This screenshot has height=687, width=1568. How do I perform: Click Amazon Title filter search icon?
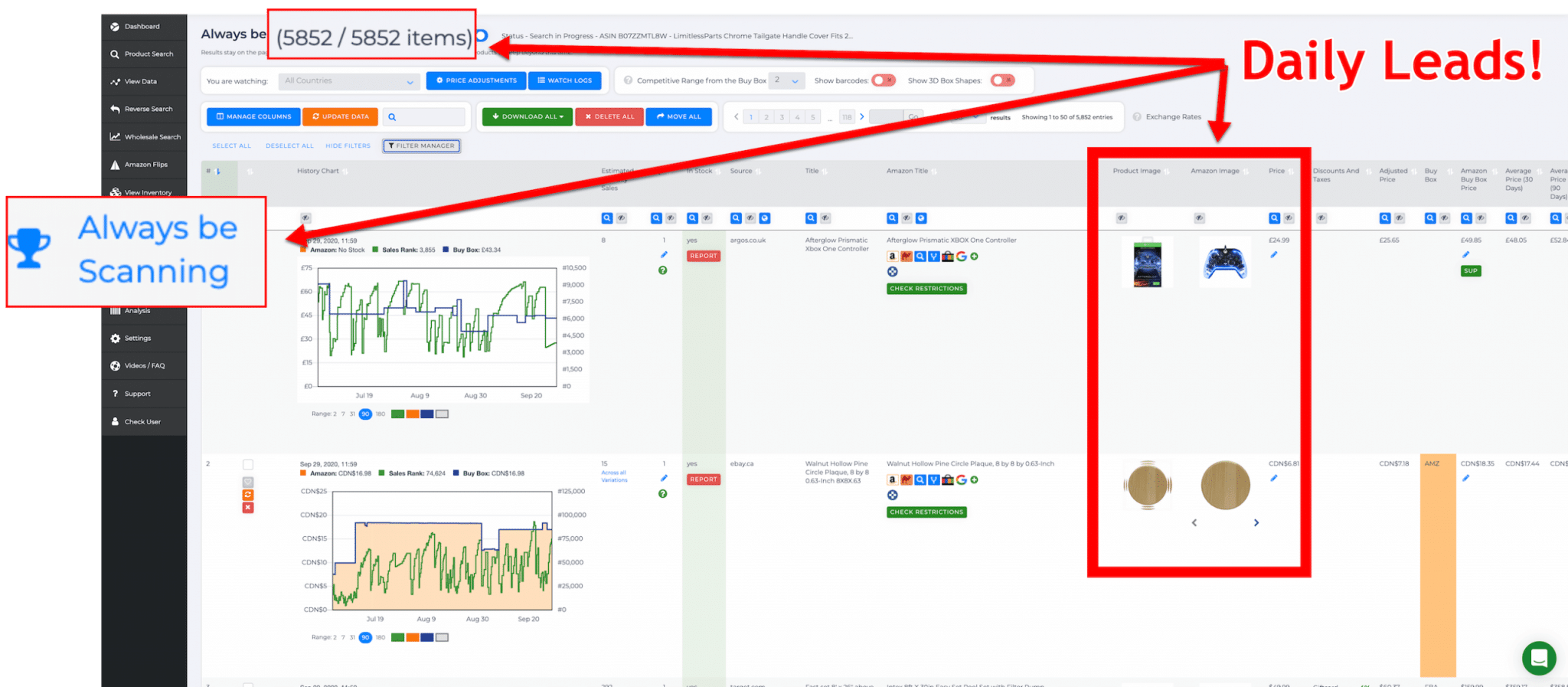pos(892,218)
